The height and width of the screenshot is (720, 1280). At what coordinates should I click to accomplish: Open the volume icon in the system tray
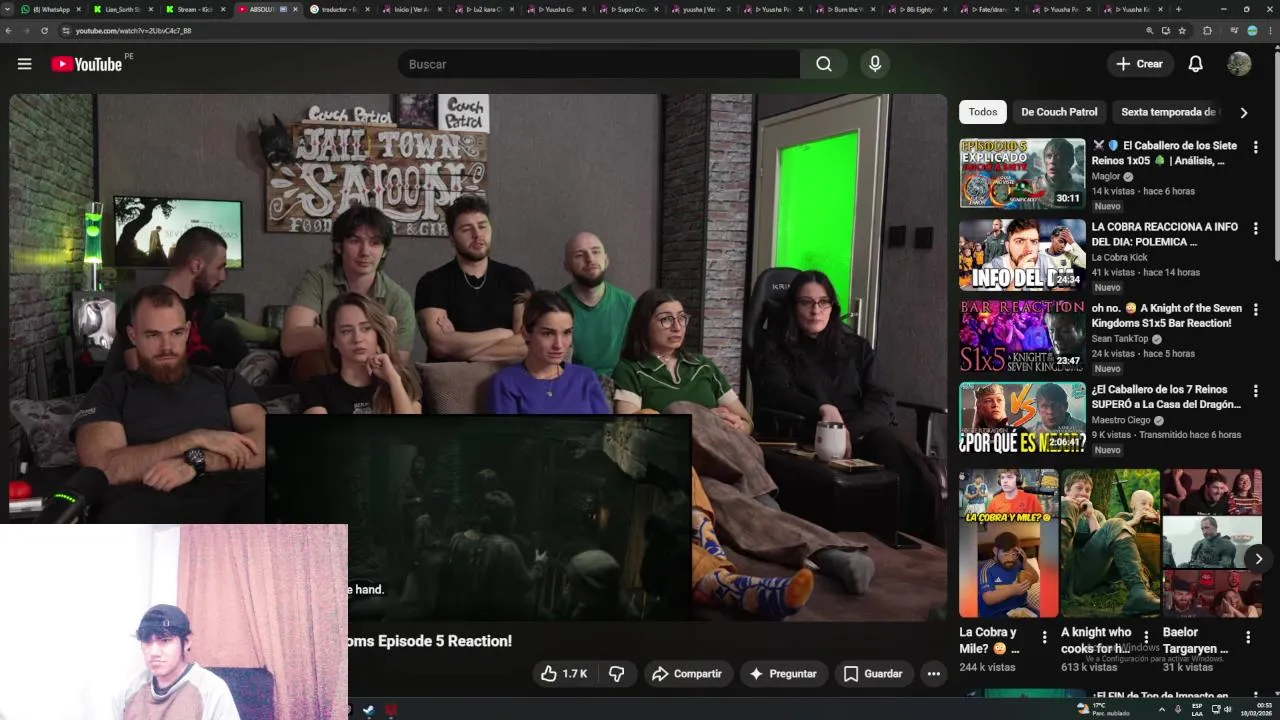coord(1227,709)
